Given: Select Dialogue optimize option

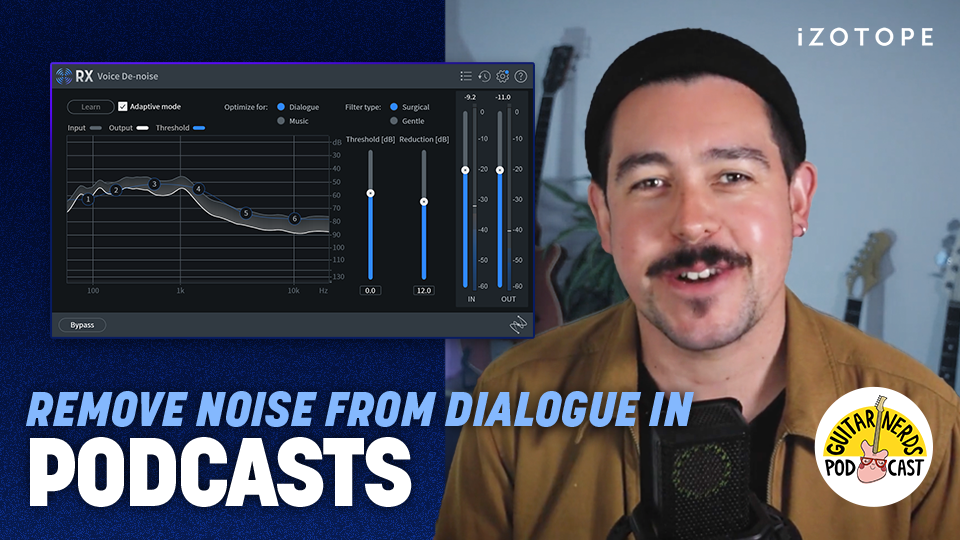Looking at the screenshot, I should tap(281, 107).
